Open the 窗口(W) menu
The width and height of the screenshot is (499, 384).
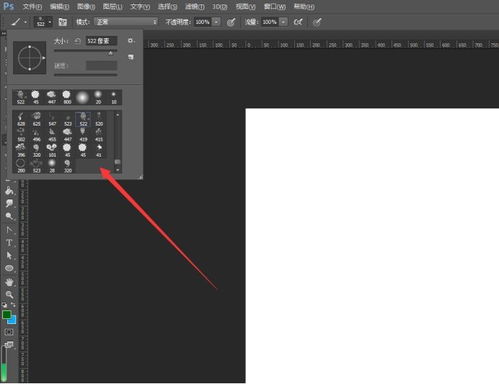[275, 7]
